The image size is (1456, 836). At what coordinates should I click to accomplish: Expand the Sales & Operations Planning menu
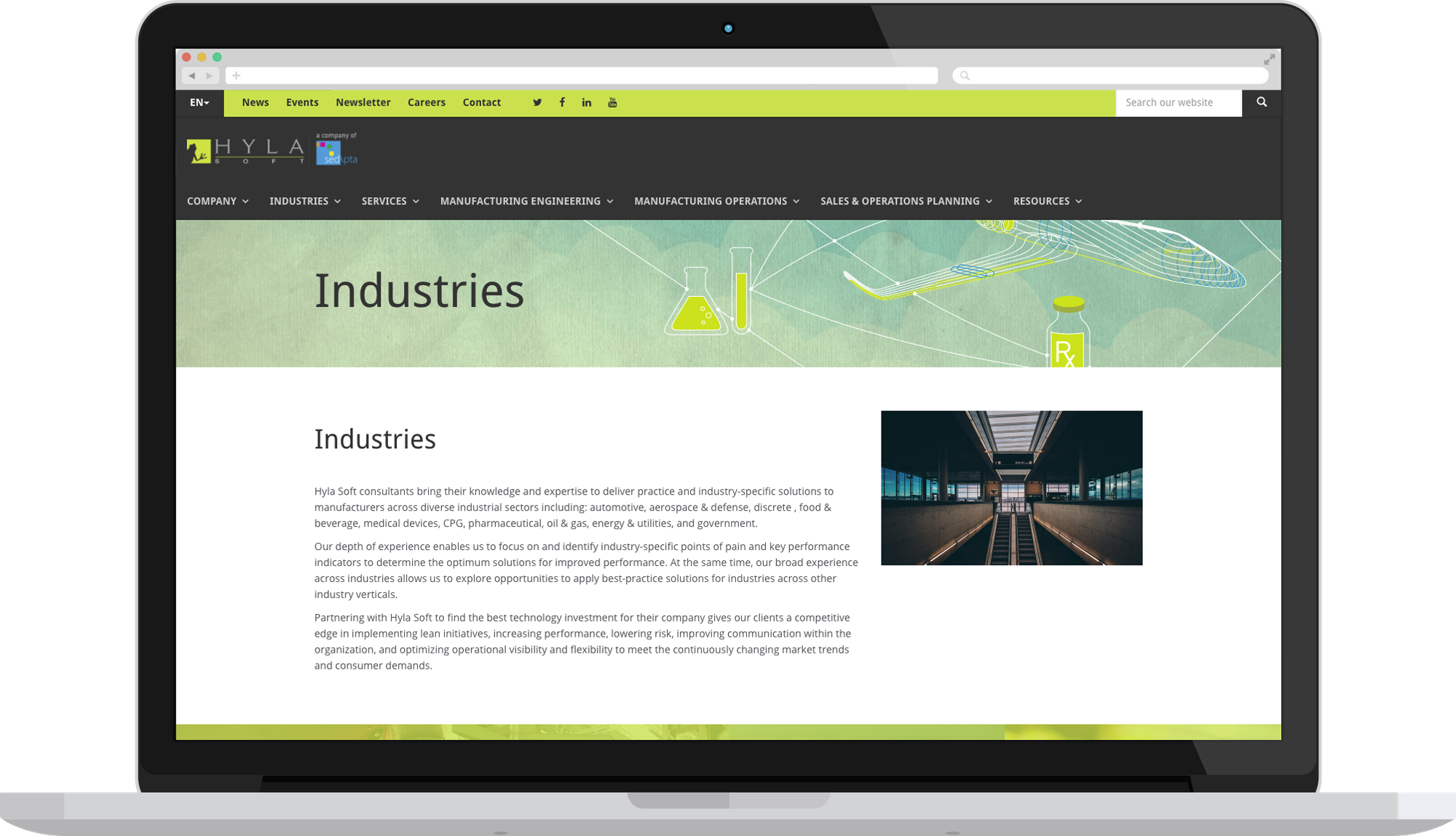click(906, 202)
